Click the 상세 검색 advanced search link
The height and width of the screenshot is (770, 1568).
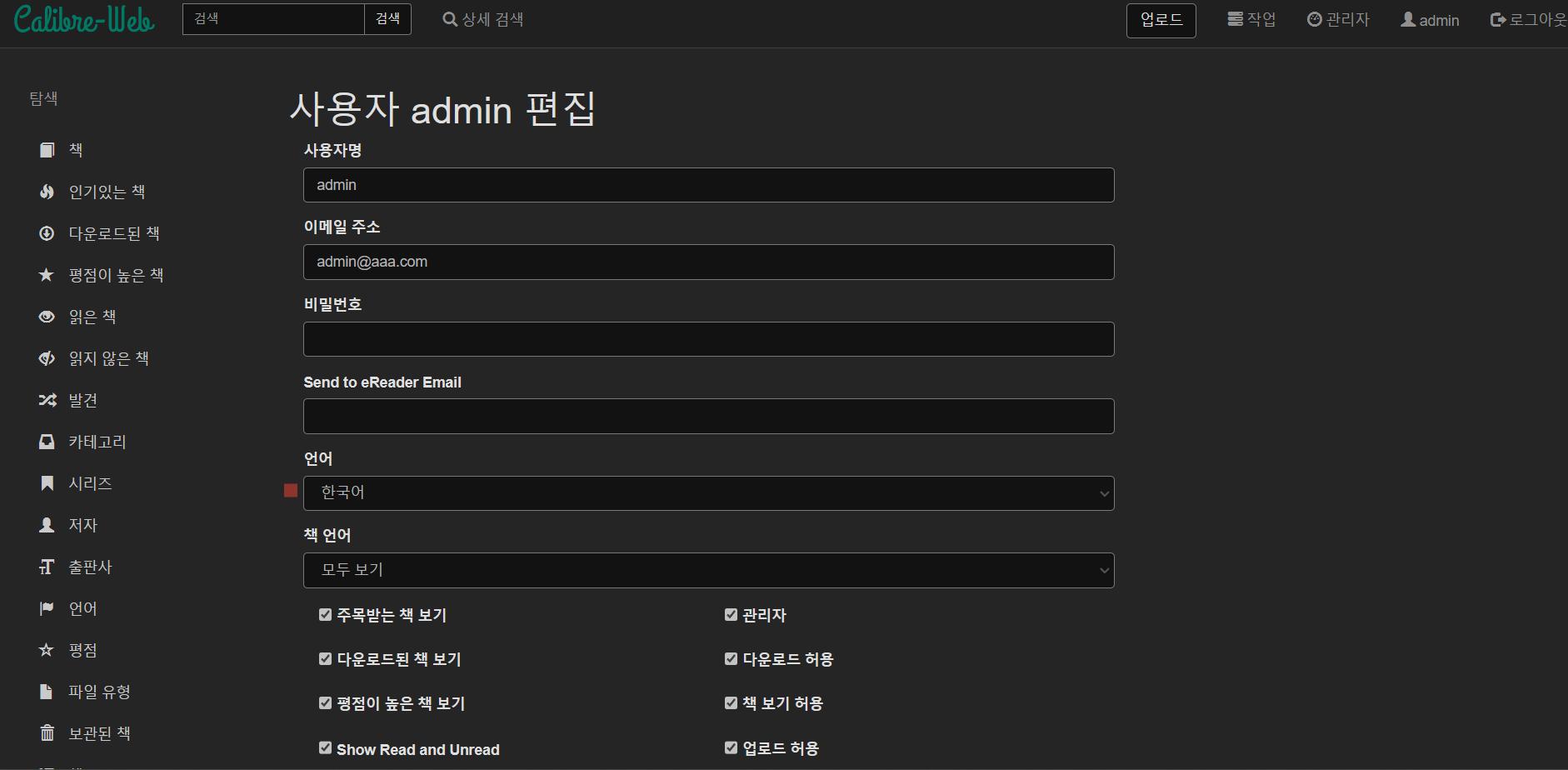pyautogui.click(x=483, y=19)
